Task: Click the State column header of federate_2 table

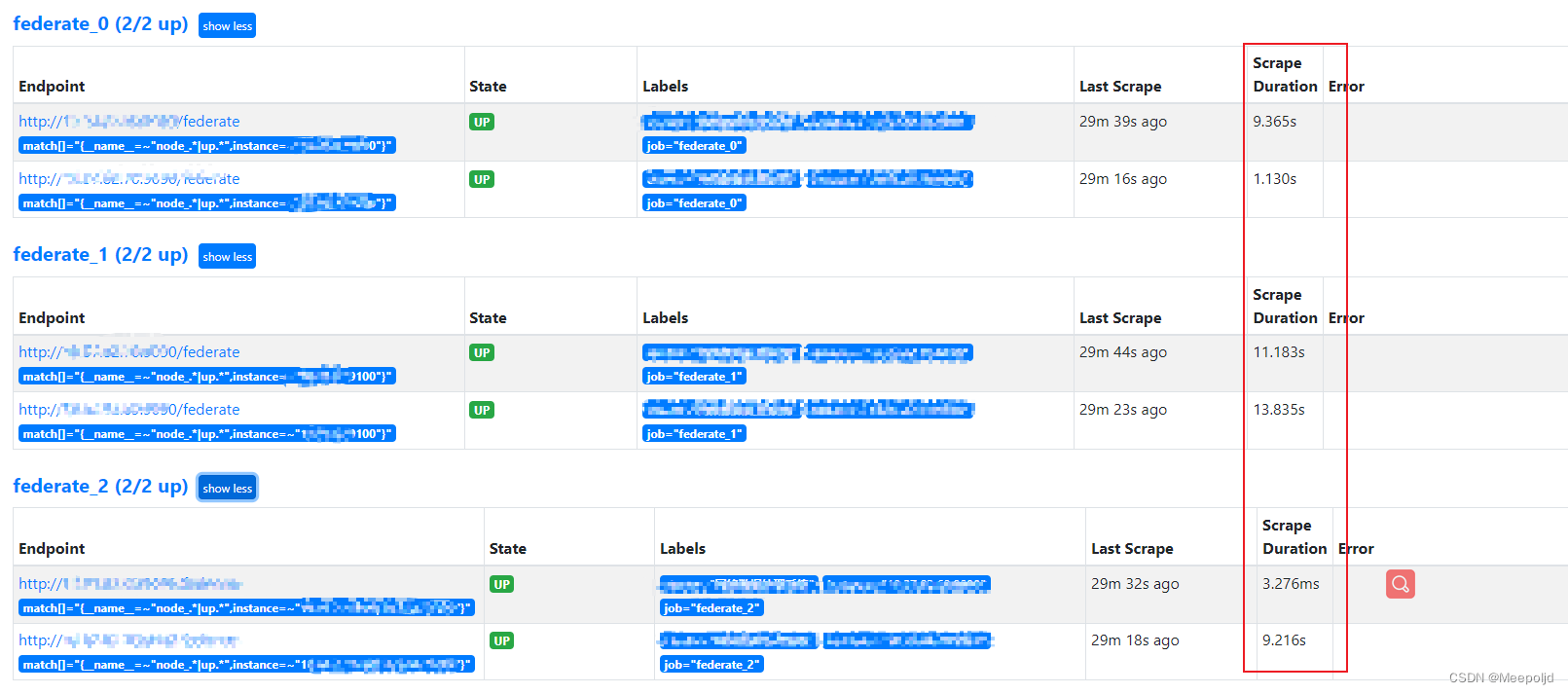Action: [x=508, y=549]
